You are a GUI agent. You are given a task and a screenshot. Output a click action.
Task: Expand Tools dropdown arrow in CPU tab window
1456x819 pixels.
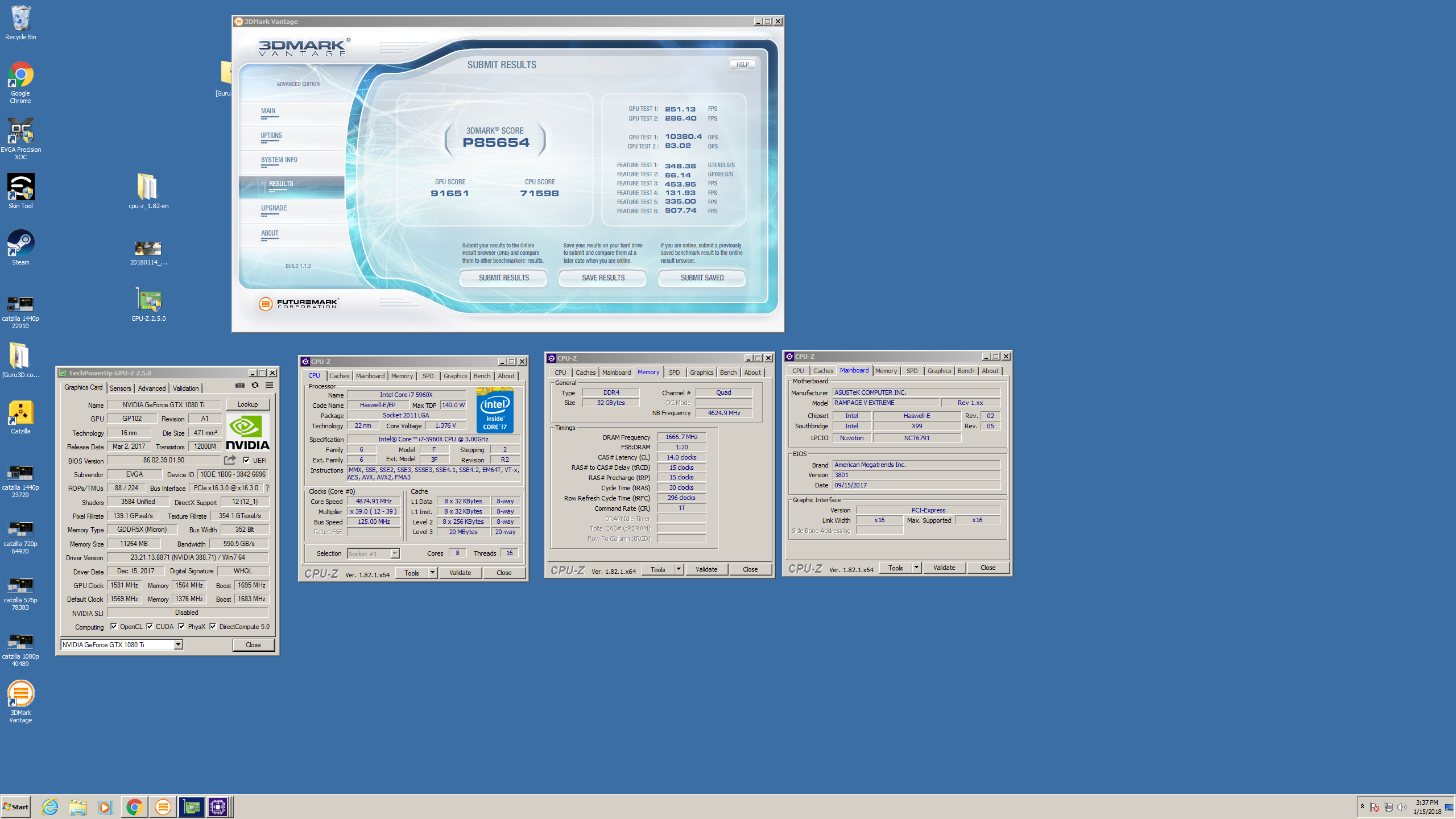pyautogui.click(x=432, y=573)
